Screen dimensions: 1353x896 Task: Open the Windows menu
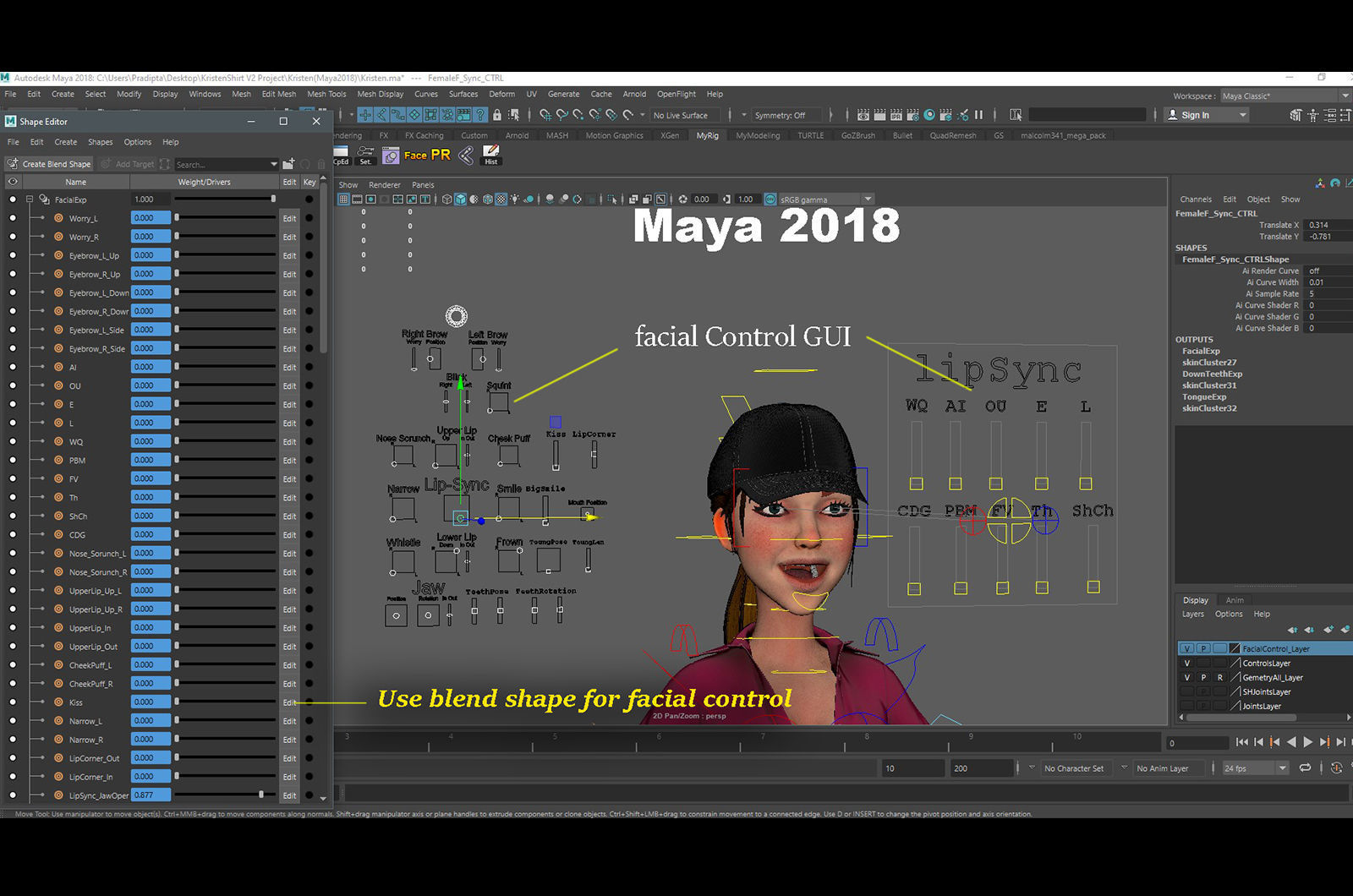[x=205, y=94]
